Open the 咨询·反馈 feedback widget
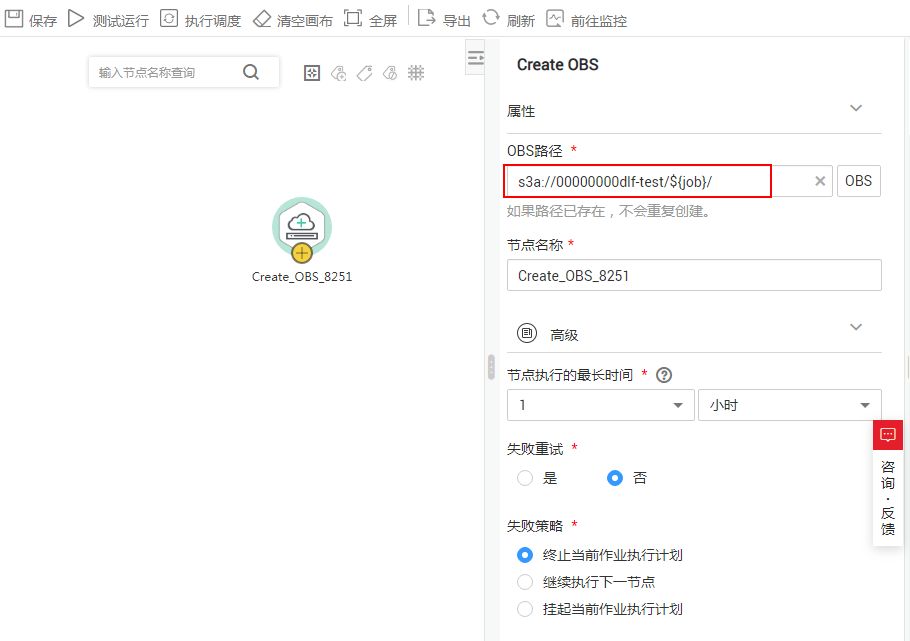This screenshot has height=641, width=910. coord(888,485)
